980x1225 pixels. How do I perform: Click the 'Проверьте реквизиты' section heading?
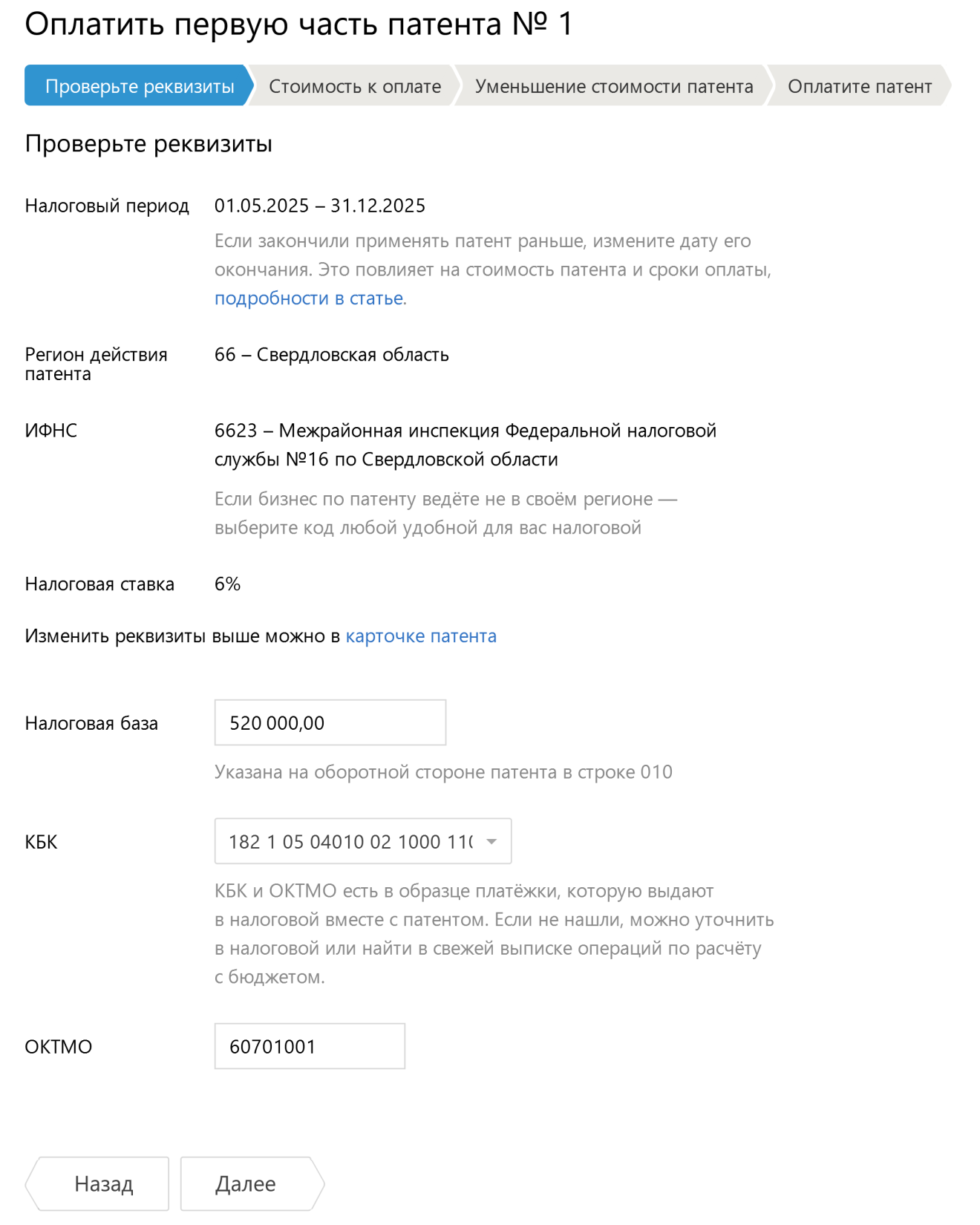point(148,143)
